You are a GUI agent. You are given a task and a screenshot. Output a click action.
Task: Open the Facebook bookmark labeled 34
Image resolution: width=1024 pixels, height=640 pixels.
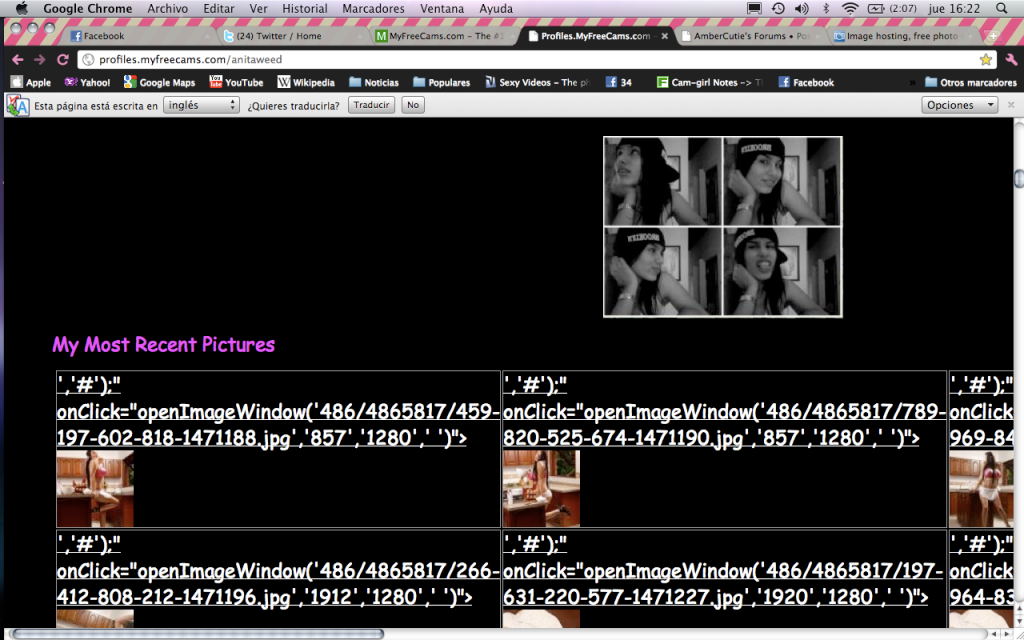(x=618, y=82)
